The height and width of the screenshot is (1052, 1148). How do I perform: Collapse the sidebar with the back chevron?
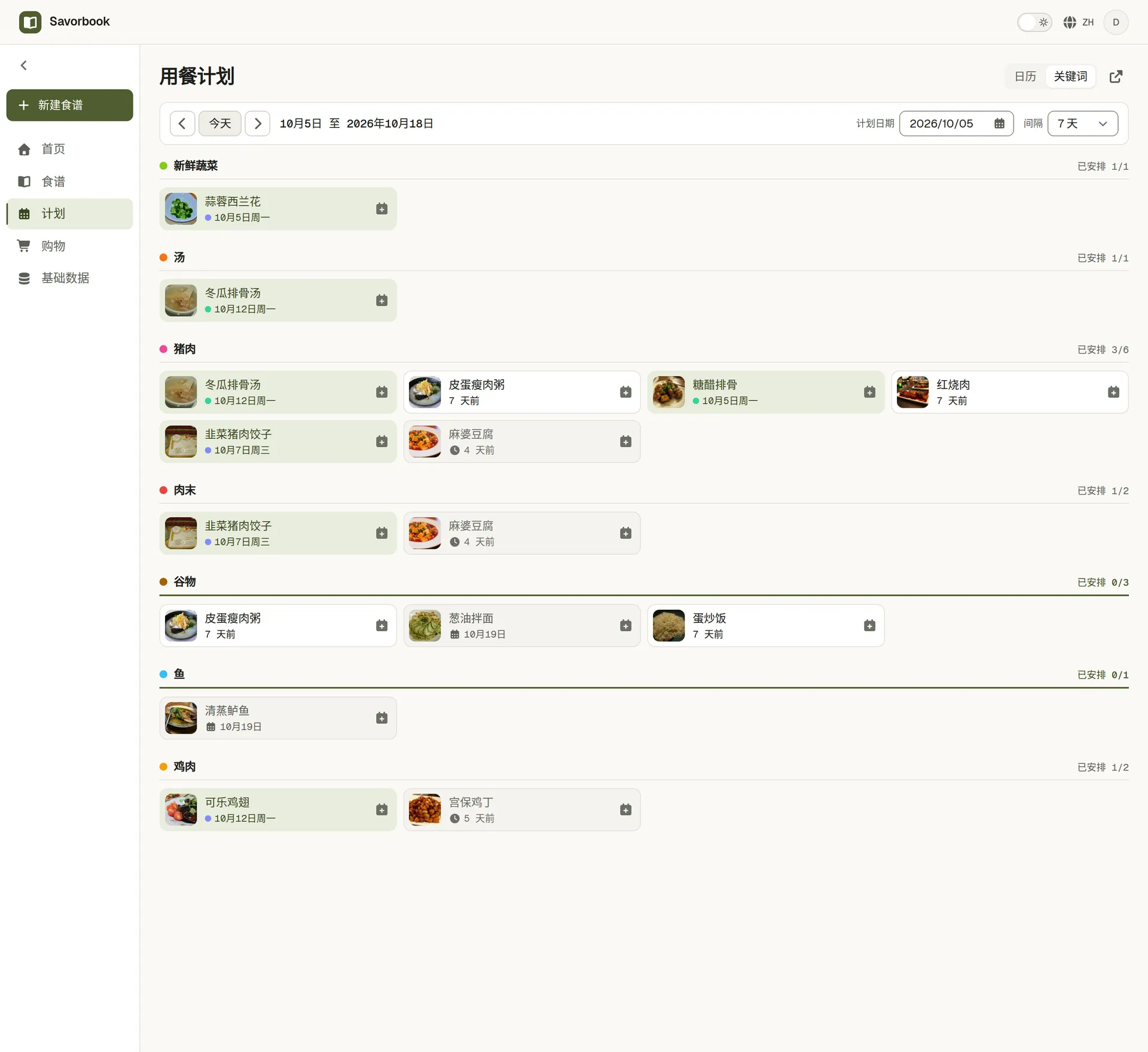tap(24, 65)
